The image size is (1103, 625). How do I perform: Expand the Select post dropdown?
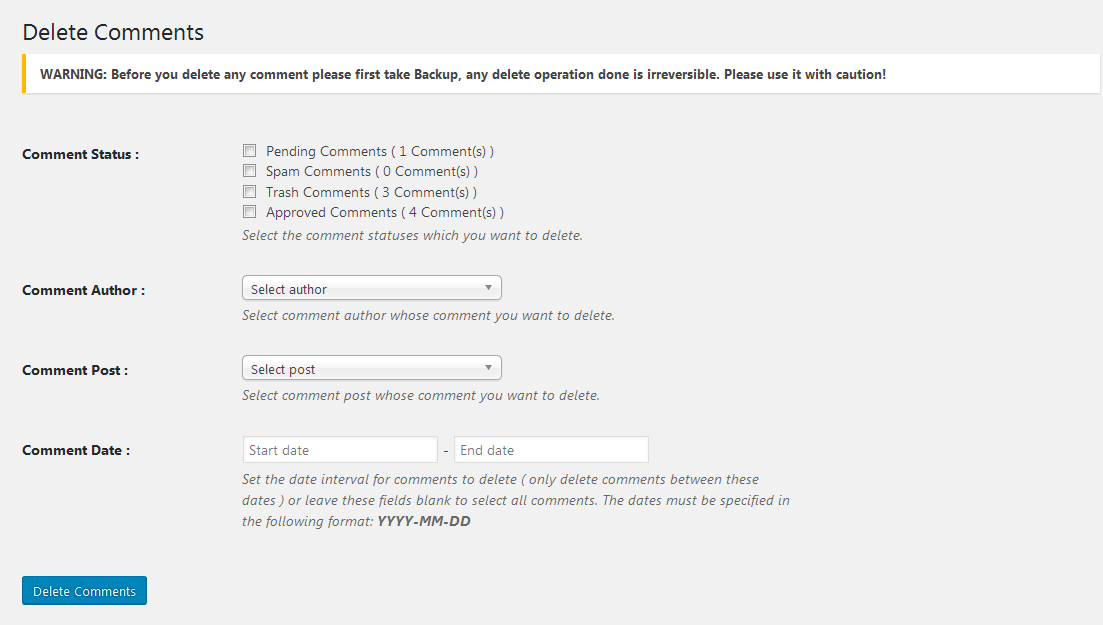(x=371, y=369)
